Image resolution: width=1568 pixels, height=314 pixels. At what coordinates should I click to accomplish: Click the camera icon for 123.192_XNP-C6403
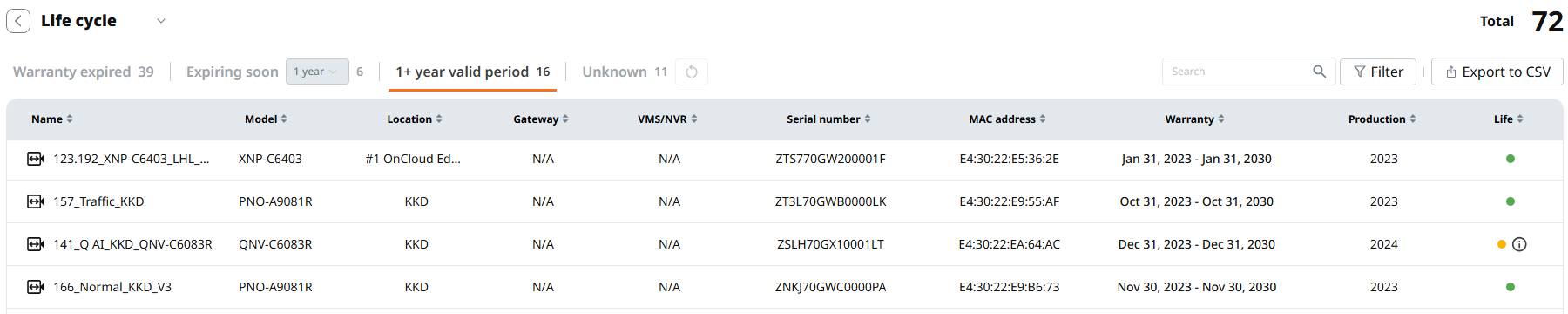point(36,159)
